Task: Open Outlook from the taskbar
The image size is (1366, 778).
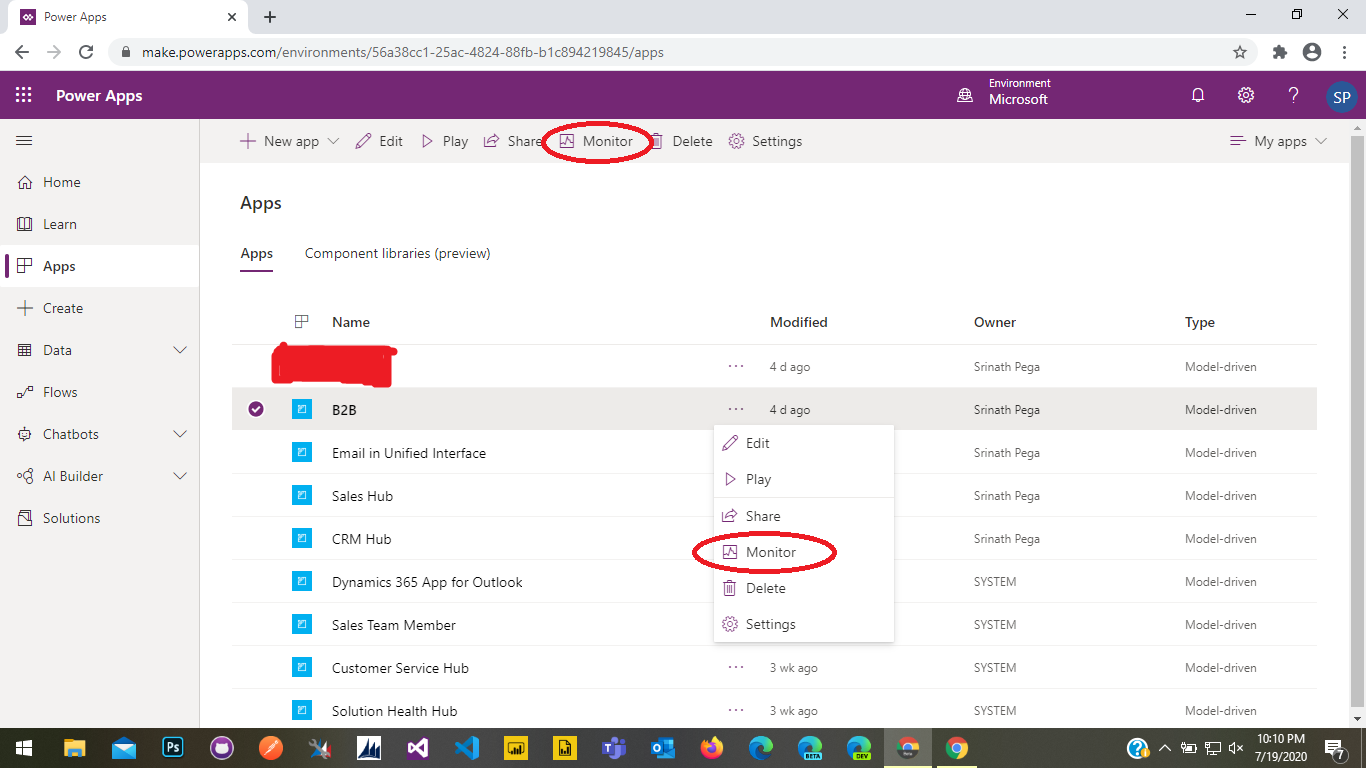Action: pyautogui.click(x=662, y=747)
